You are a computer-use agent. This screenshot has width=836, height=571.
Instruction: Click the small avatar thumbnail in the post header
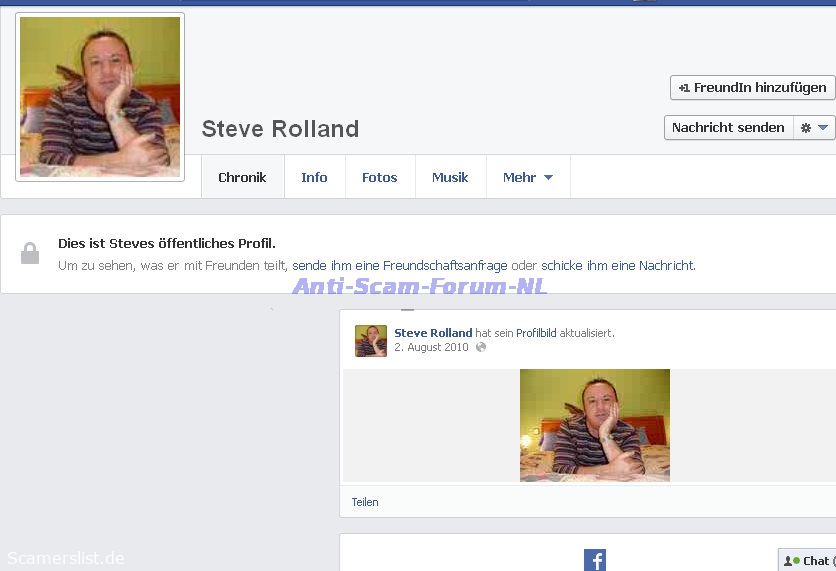pos(371,341)
